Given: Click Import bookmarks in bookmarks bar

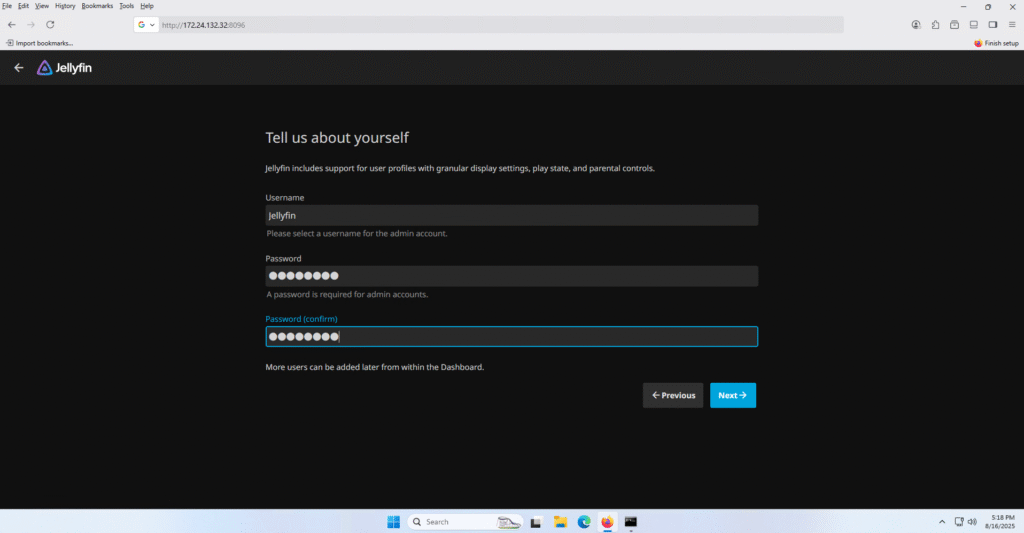Looking at the screenshot, I should [x=40, y=43].
